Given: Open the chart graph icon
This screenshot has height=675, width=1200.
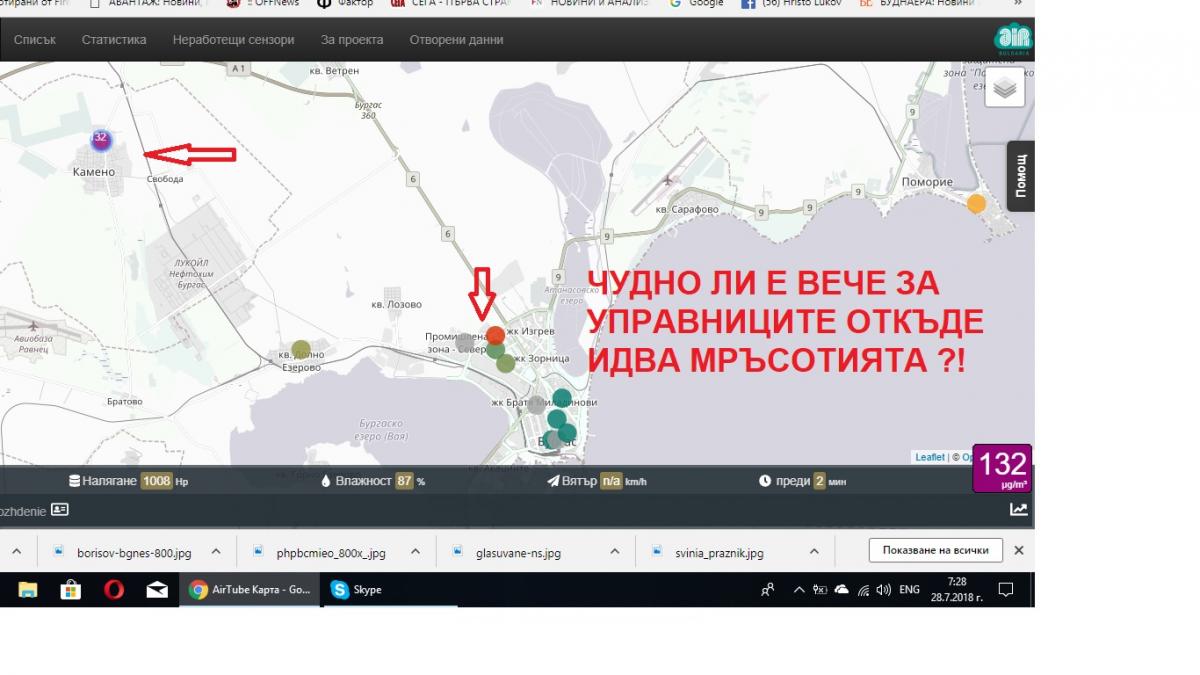Looking at the screenshot, I should point(1018,509).
